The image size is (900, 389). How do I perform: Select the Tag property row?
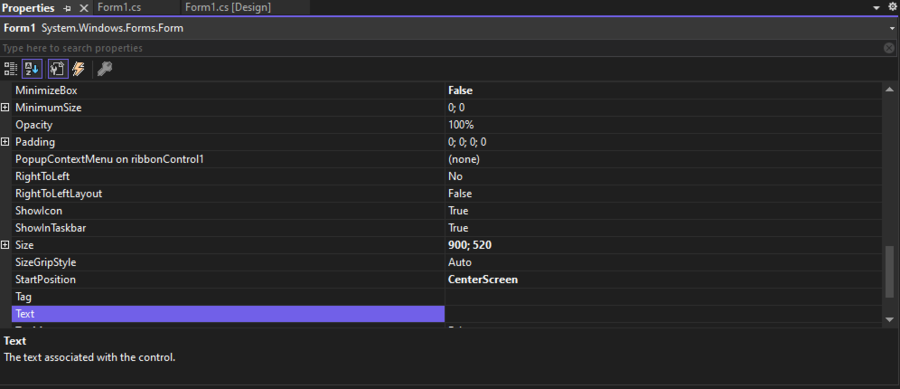coord(228,297)
